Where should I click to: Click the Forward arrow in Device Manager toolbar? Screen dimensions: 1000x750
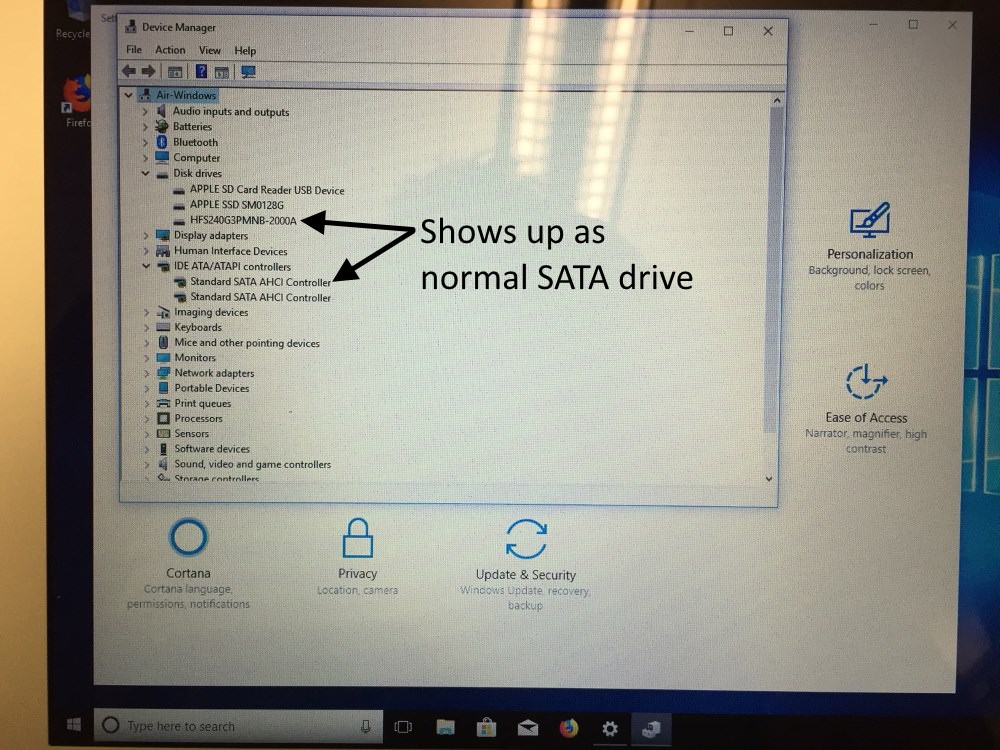[x=149, y=71]
